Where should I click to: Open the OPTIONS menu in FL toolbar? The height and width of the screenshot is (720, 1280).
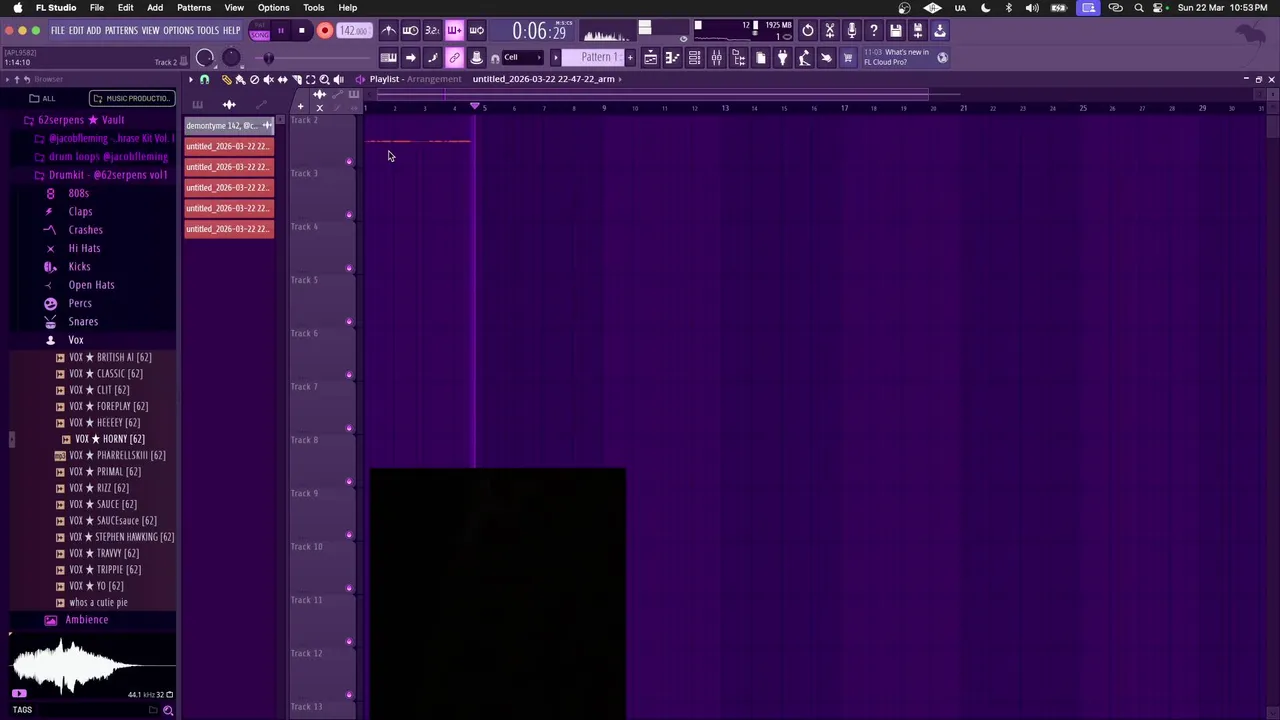pyautogui.click(x=178, y=31)
